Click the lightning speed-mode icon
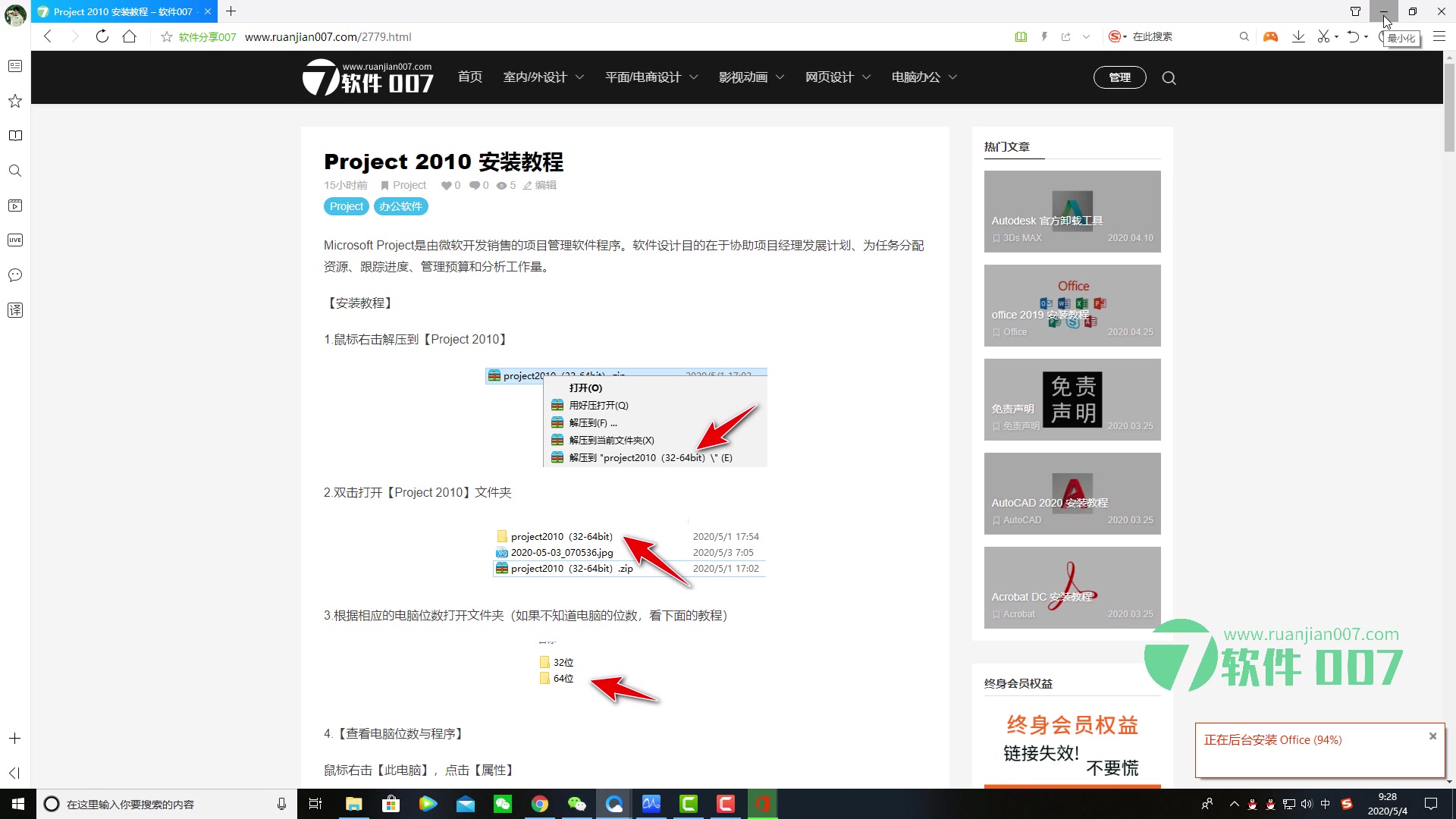1456x819 pixels. pos(1044,36)
